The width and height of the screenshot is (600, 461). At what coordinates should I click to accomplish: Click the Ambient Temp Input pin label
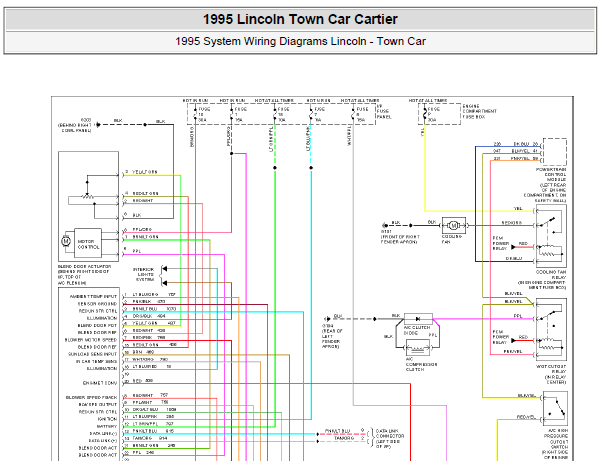[x=93, y=296]
